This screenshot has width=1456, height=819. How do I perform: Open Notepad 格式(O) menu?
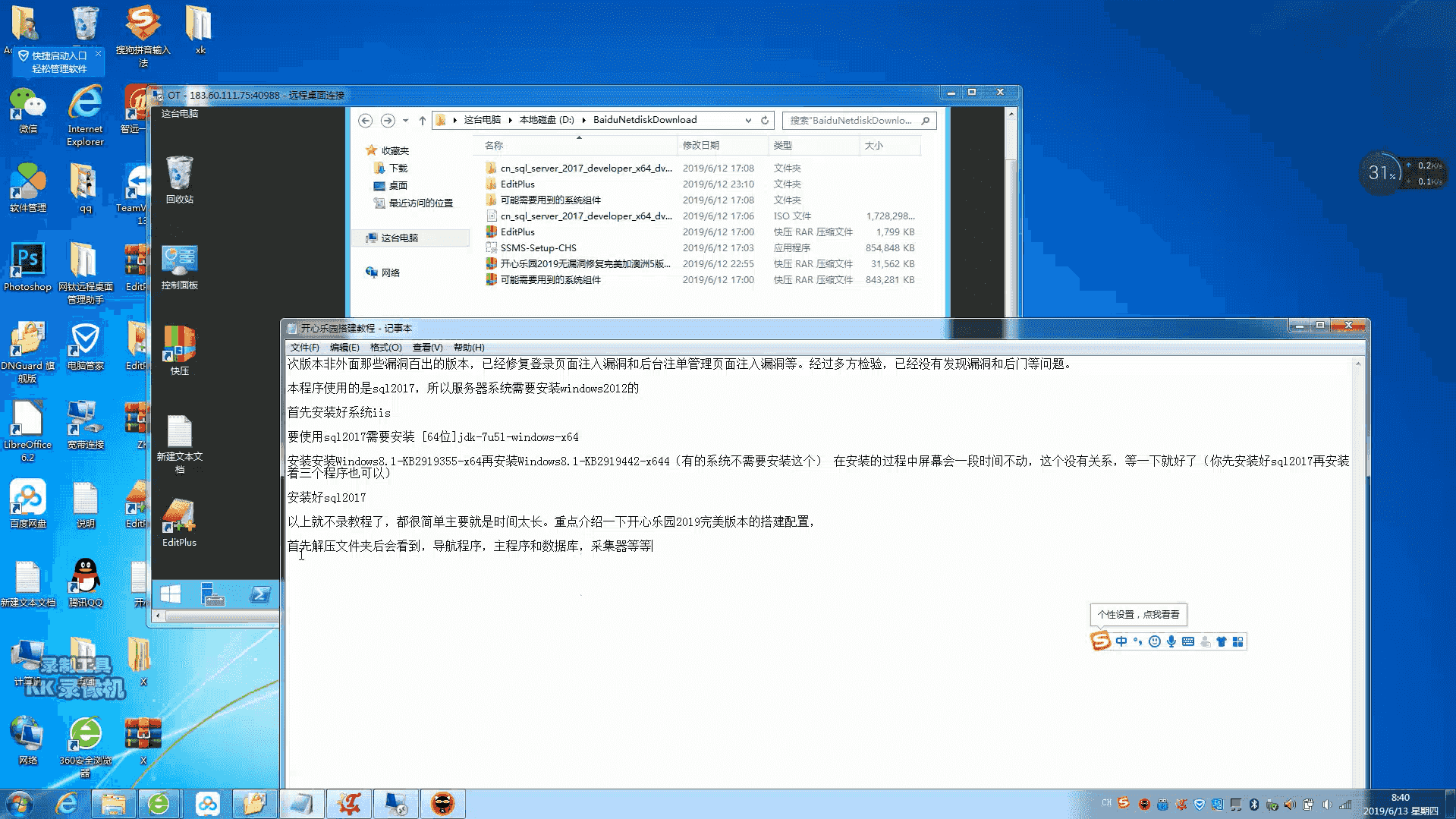pyautogui.click(x=385, y=348)
